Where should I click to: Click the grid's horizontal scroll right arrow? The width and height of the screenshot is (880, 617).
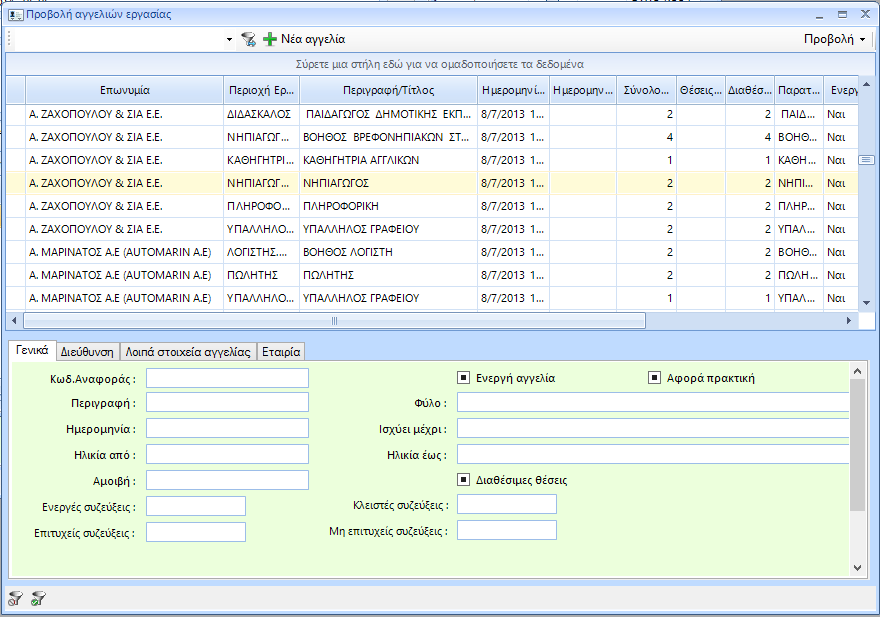click(850, 321)
